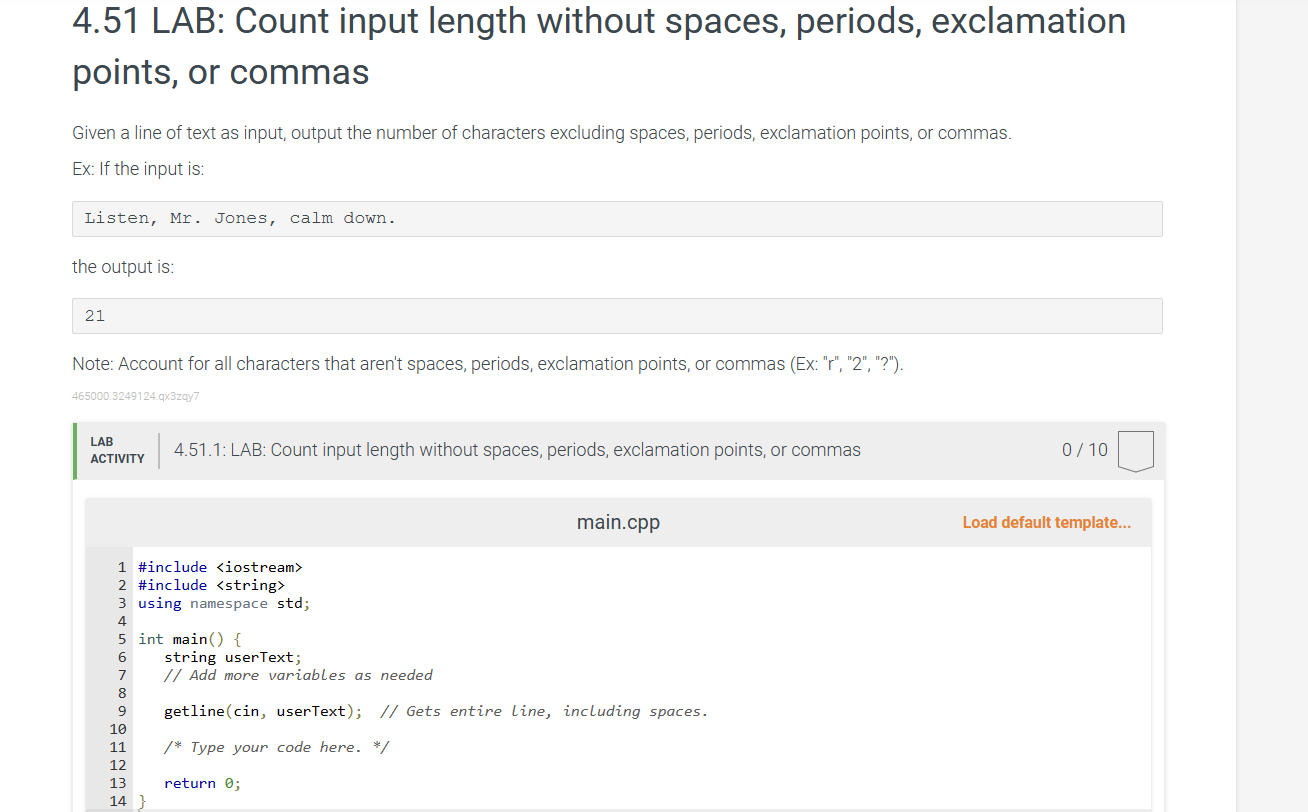Click the Note paragraph about counting characters
Viewport: 1308px width, 812px height.
(x=487, y=363)
